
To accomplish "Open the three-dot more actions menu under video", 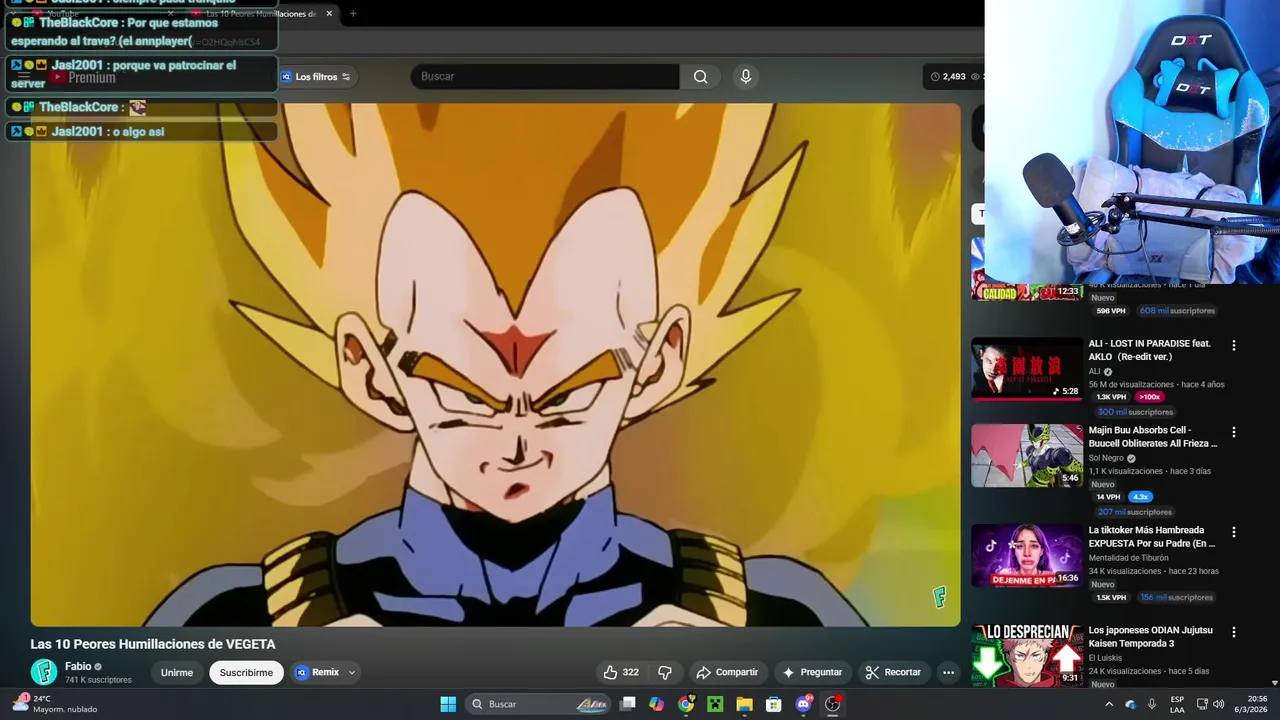I will tap(948, 672).
